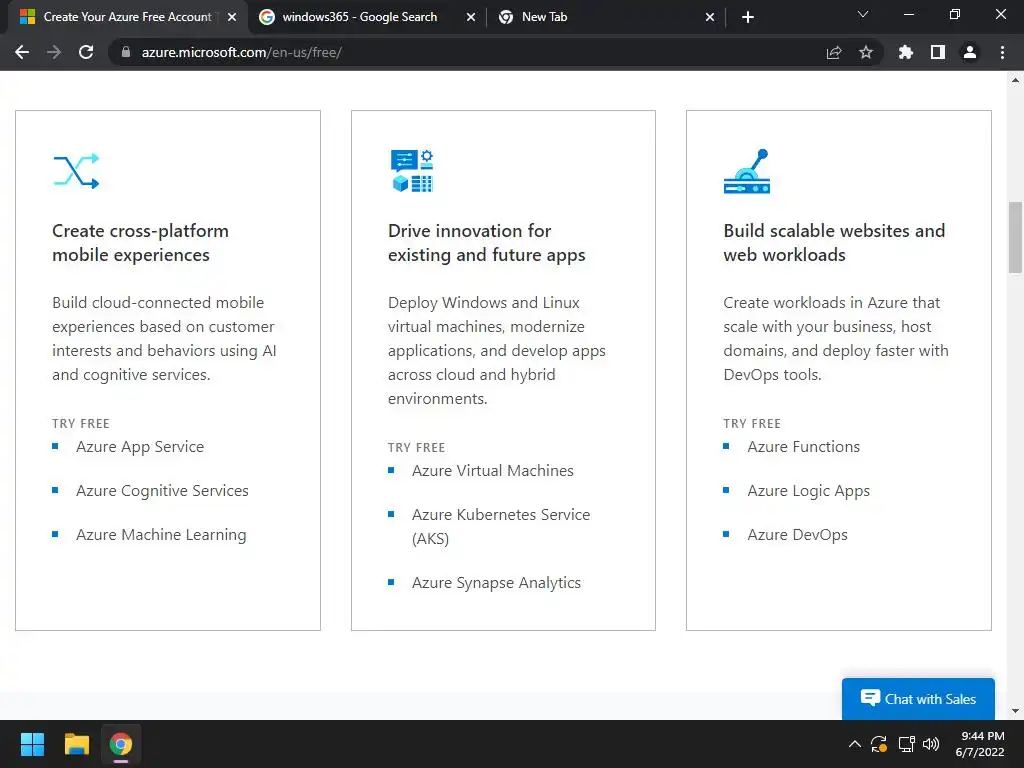Reload the page with the refresh icon

tap(86, 52)
